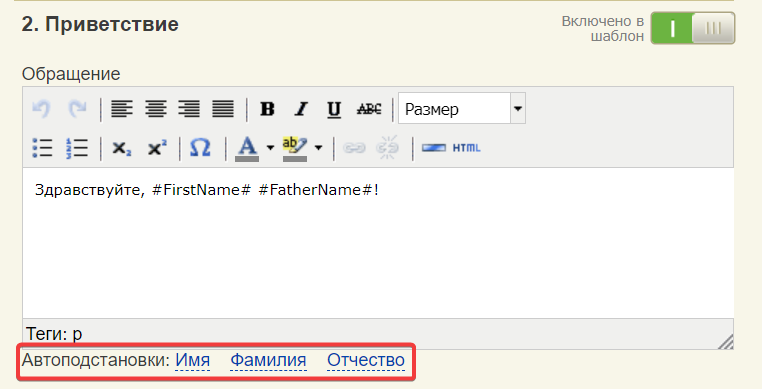Viewport: 762px width, 389px height.
Task: Insert a bulleted list
Action: (x=42, y=148)
